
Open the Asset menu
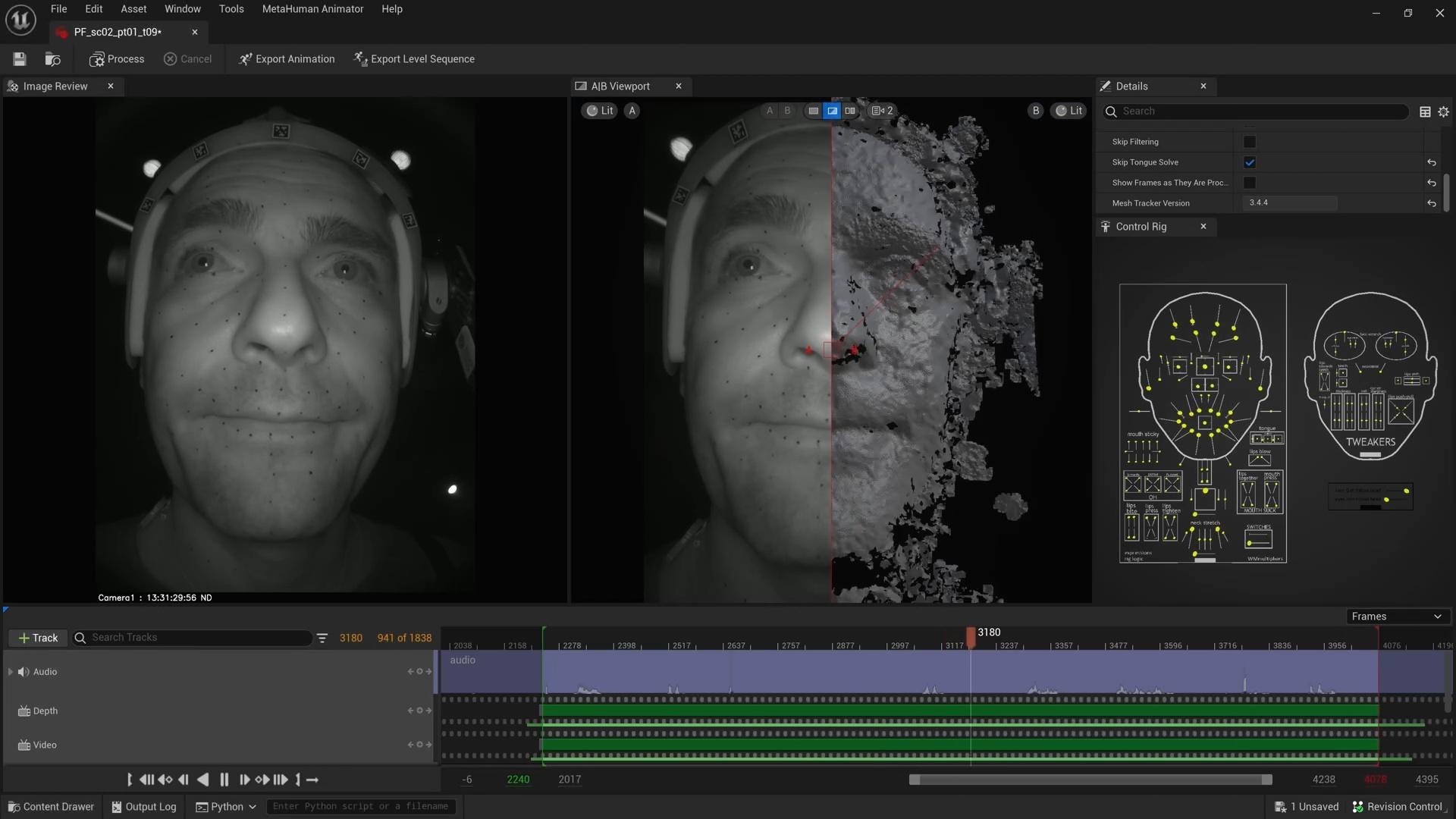click(x=133, y=9)
